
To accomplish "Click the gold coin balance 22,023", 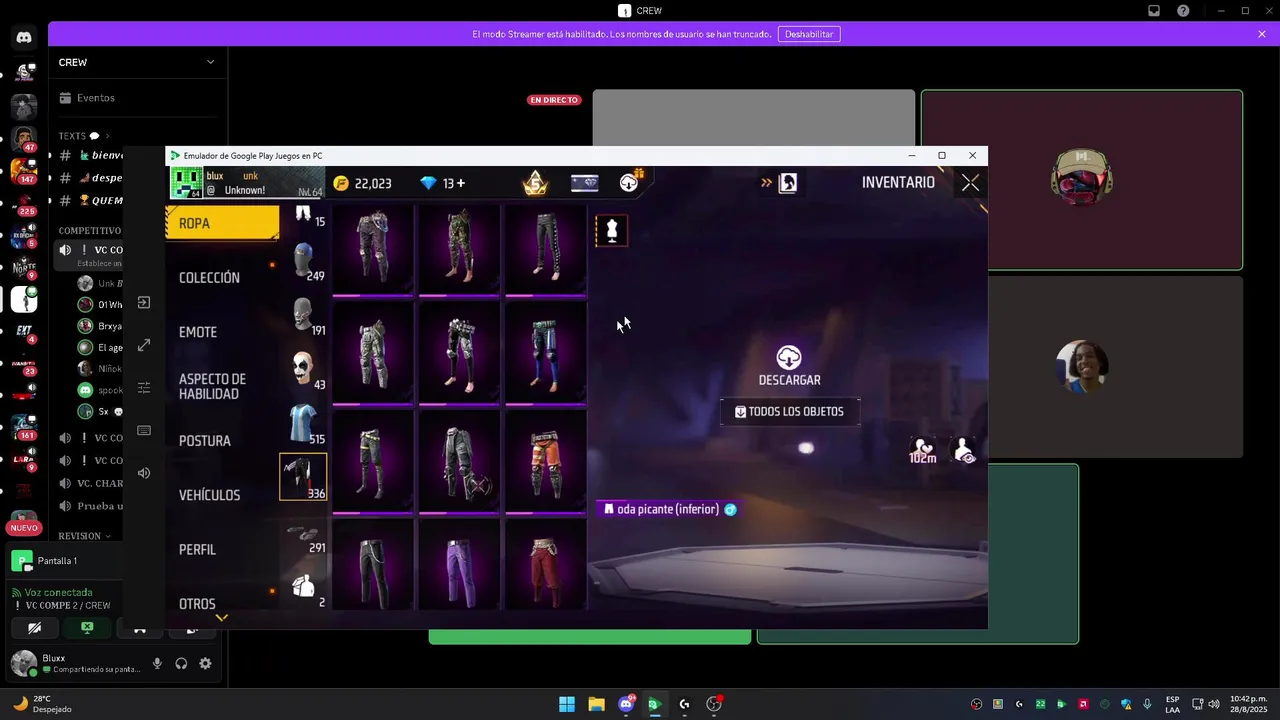I will [x=363, y=183].
